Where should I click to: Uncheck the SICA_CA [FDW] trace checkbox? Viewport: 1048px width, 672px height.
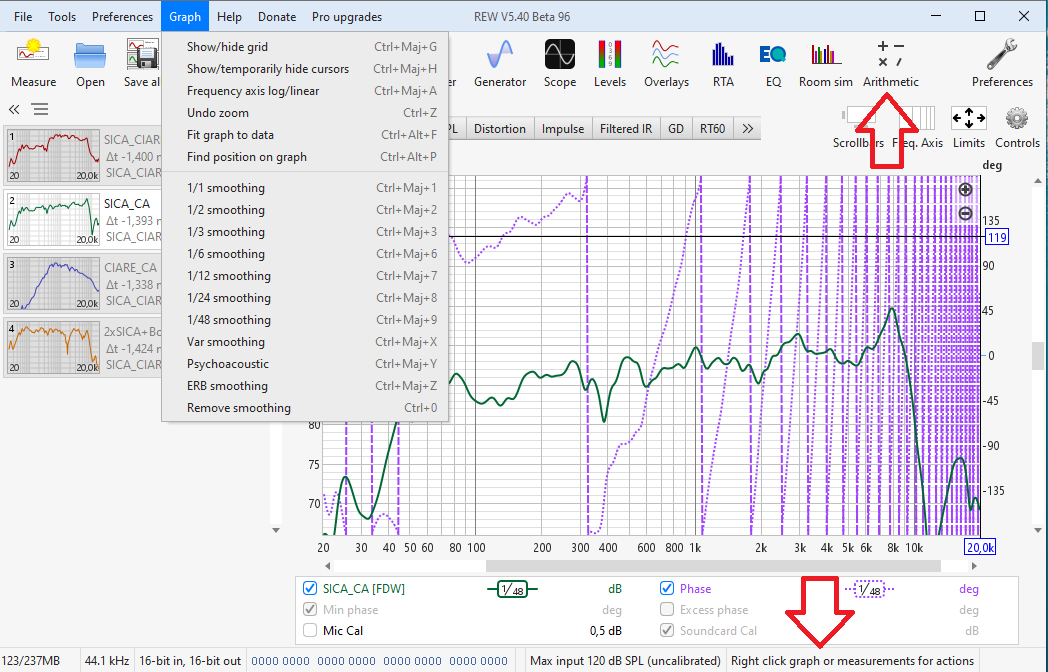310,589
